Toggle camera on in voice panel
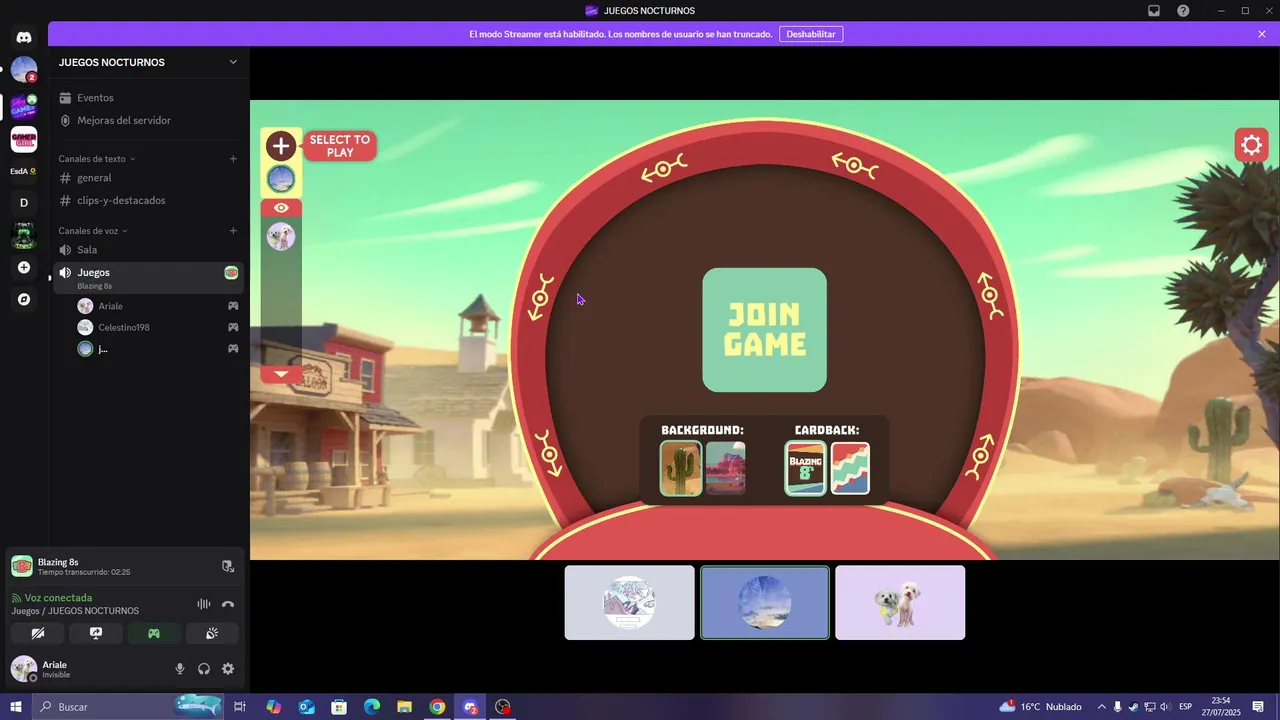Image resolution: width=1280 pixels, height=720 pixels. (x=38, y=633)
